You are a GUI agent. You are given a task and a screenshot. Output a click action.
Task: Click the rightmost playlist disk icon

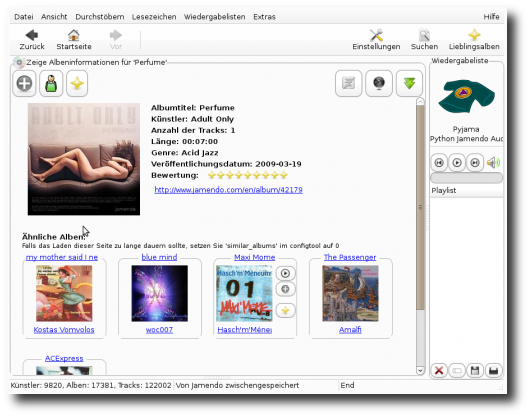[493, 371]
